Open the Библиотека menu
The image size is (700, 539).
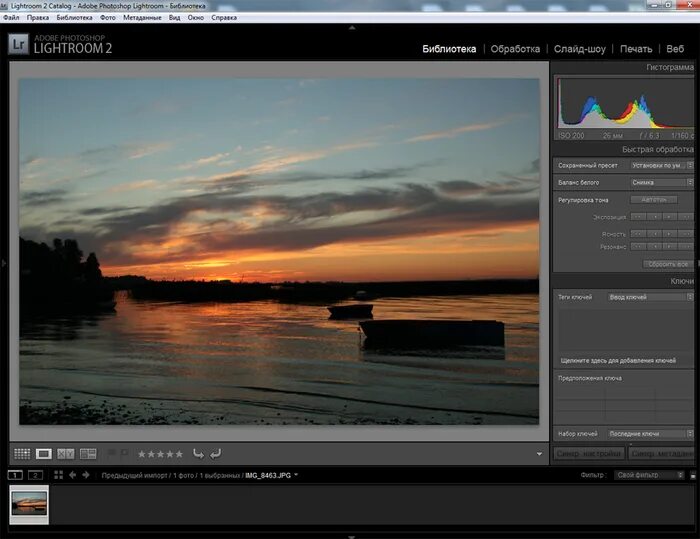[x=75, y=17]
